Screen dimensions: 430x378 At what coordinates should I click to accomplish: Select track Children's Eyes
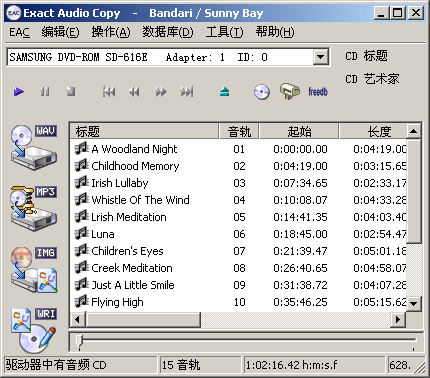click(127, 251)
